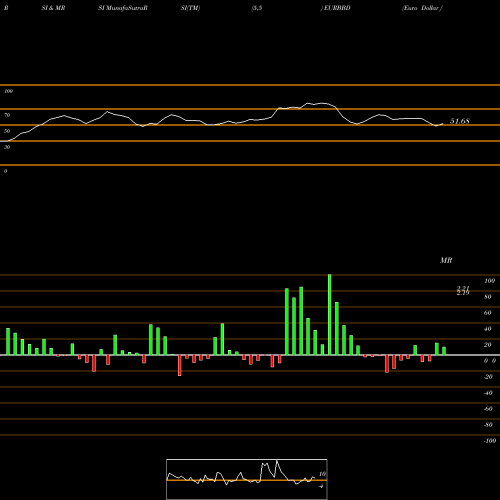Click the -80 label on the MR axis
Viewport: 500px width, 500px height.
coord(488,425)
